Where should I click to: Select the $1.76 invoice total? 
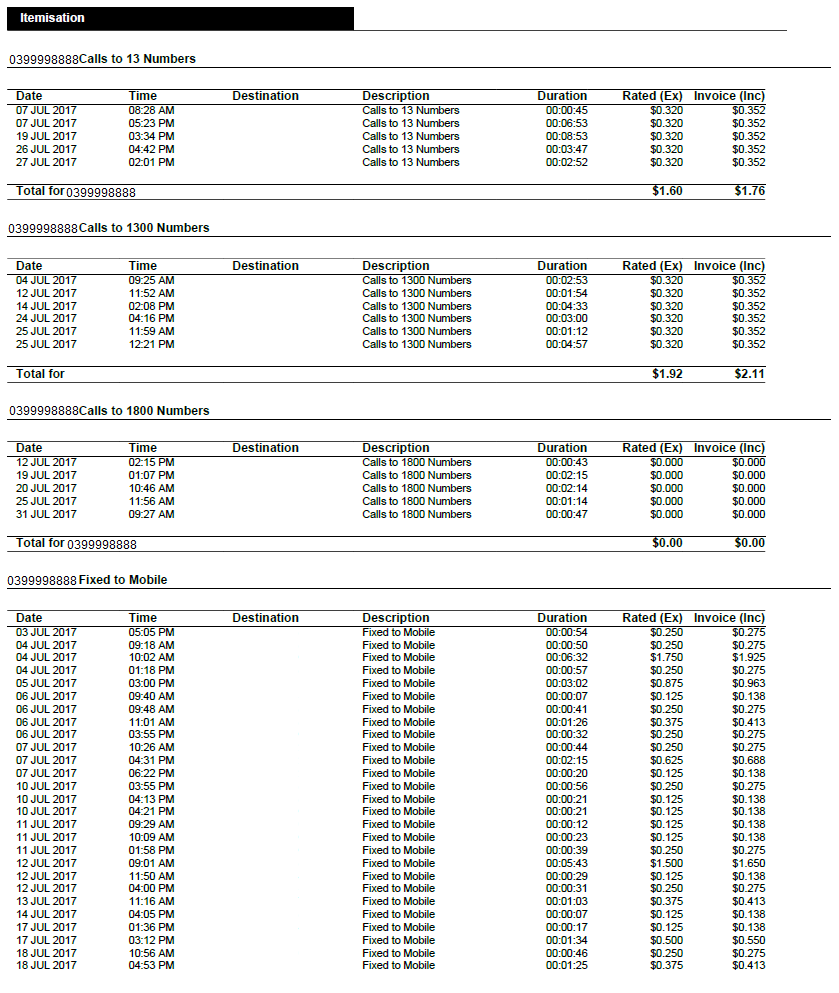point(749,191)
